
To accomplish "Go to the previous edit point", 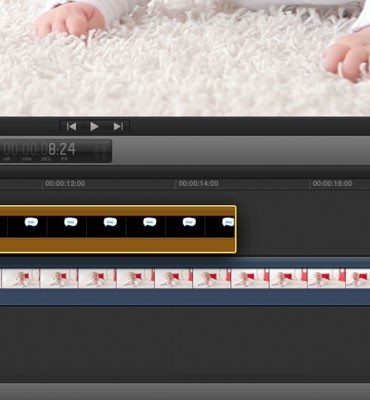I will [x=71, y=127].
